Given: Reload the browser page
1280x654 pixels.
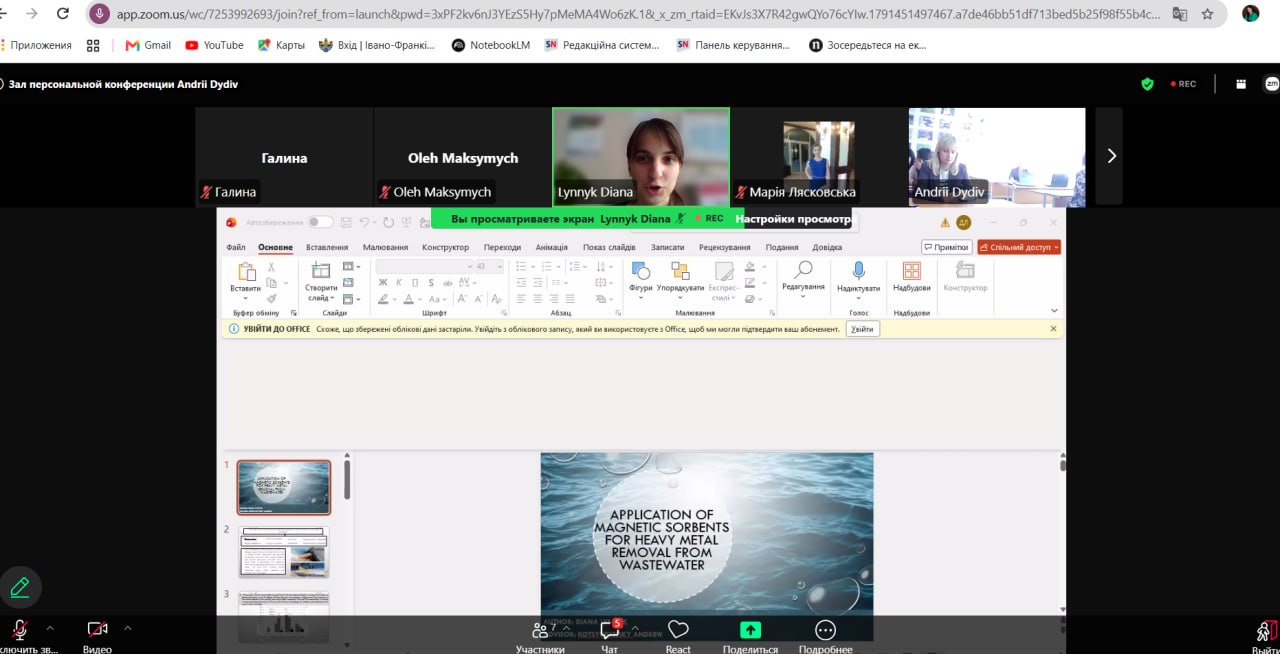Looking at the screenshot, I should tap(63, 14).
